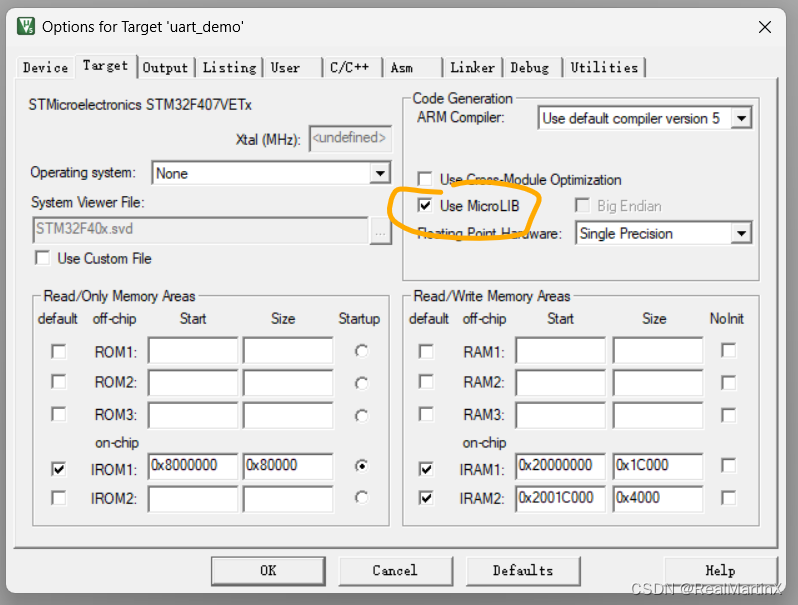Click the Cancel button
The height and width of the screenshot is (605, 798).
click(395, 571)
